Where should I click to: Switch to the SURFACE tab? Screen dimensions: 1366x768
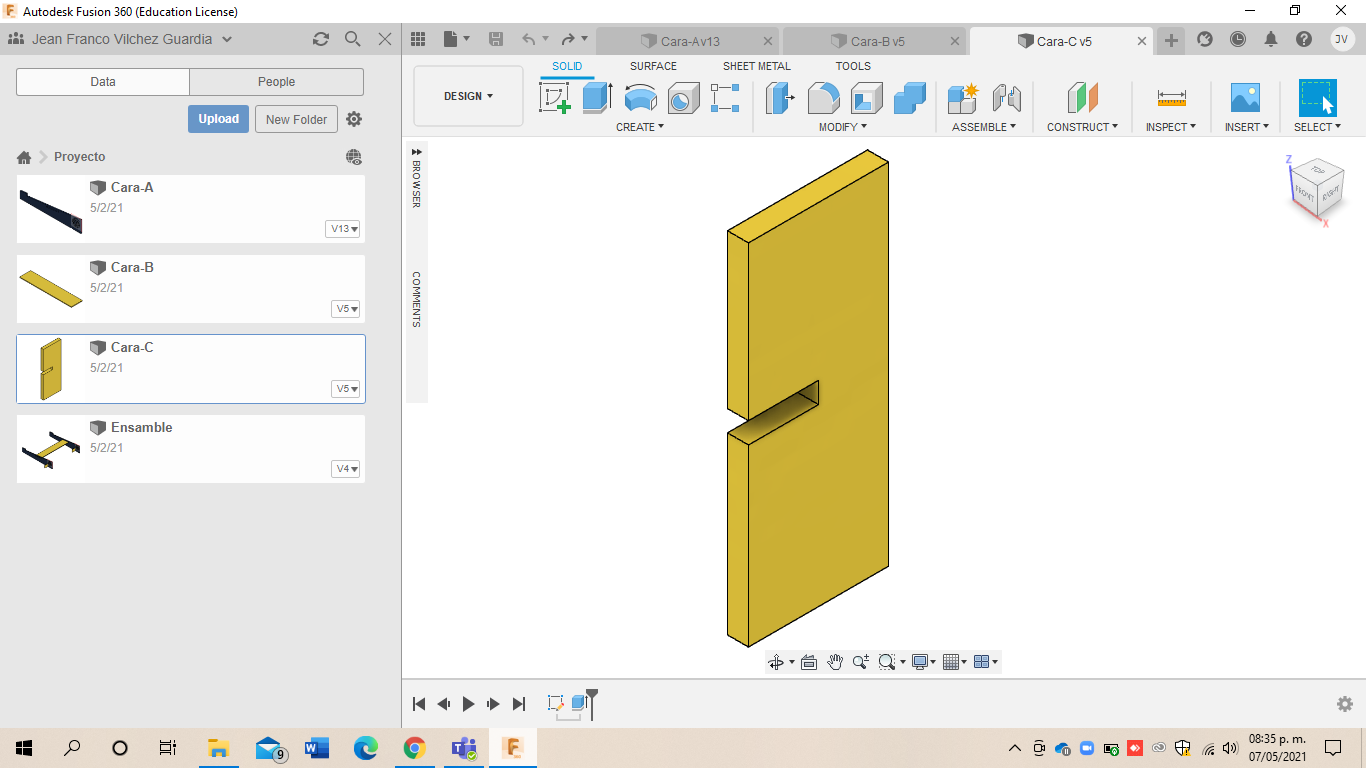pos(653,66)
